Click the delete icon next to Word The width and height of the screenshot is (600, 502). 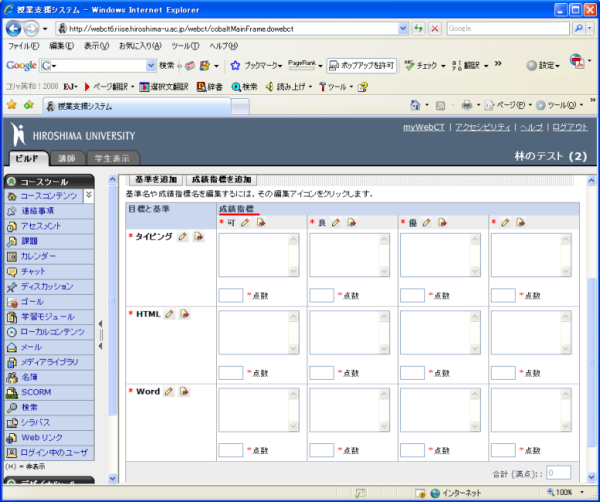[184, 391]
